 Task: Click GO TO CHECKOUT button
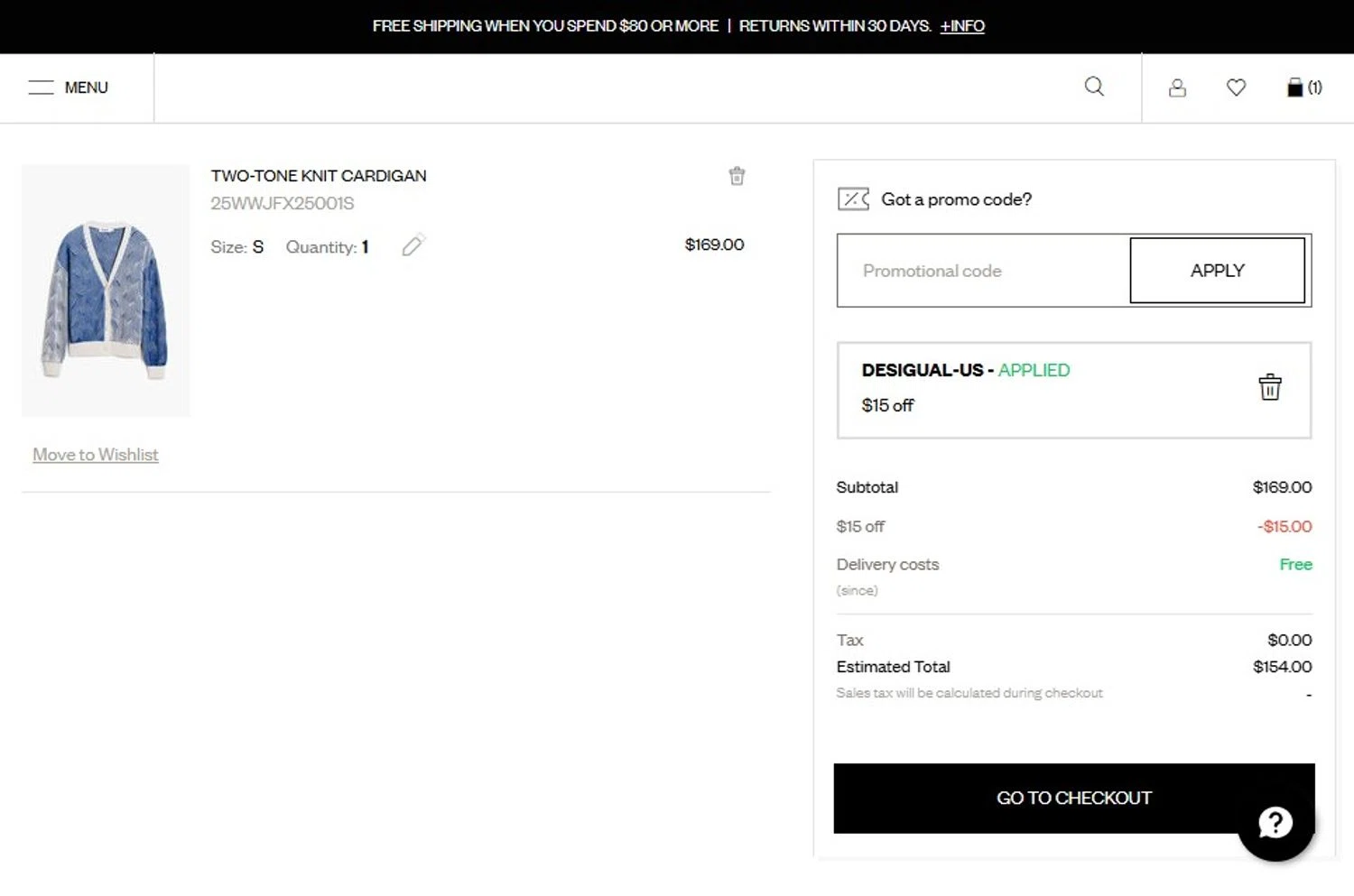click(x=1074, y=799)
